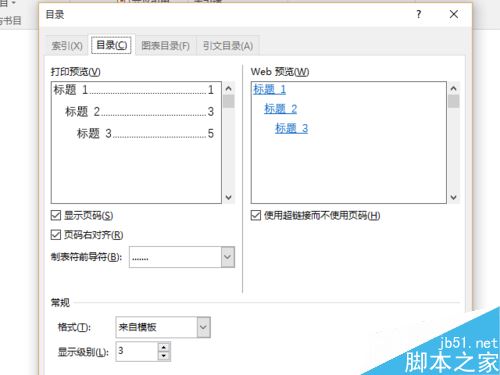Open the dialog help question mark
Screen dimensions: 500x375
[x=419, y=14]
